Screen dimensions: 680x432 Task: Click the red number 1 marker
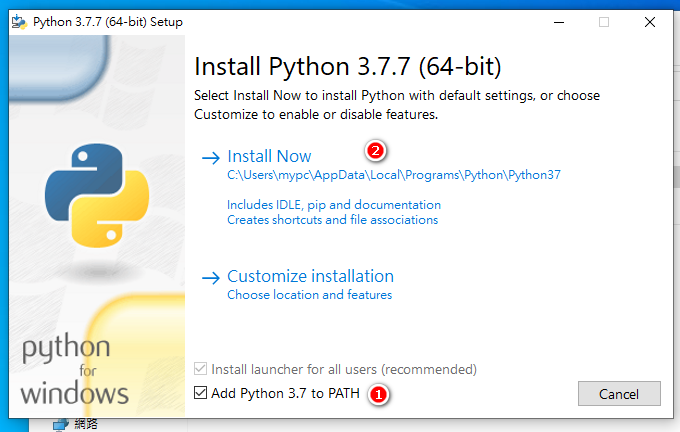point(377,394)
